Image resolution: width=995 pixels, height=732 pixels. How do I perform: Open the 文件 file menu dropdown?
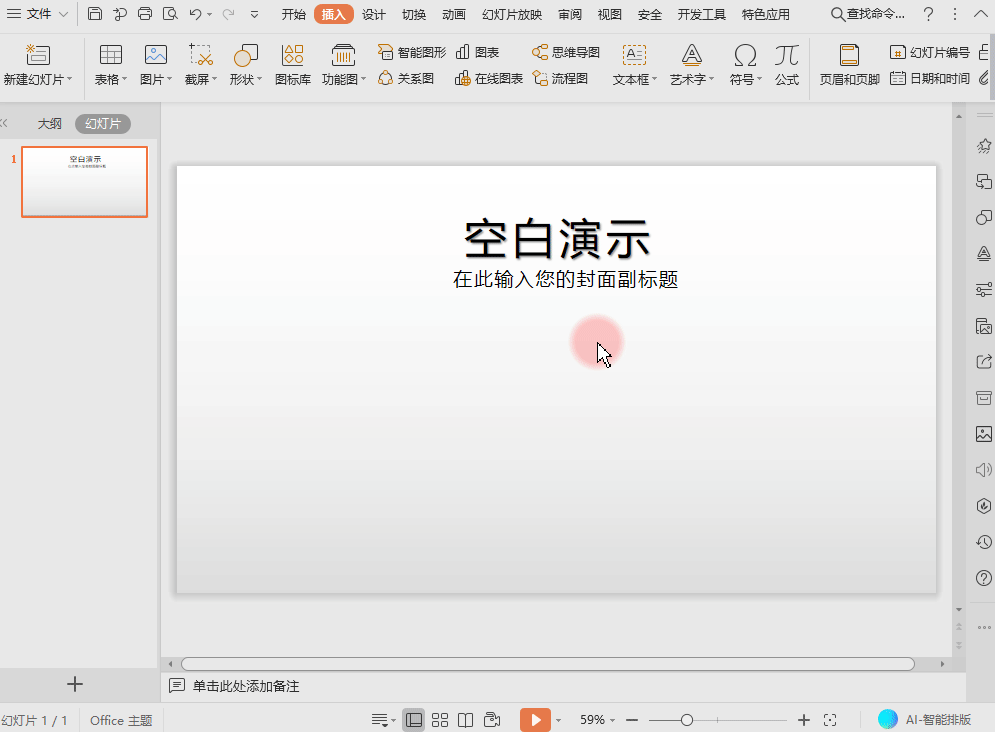click(x=38, y=14)
